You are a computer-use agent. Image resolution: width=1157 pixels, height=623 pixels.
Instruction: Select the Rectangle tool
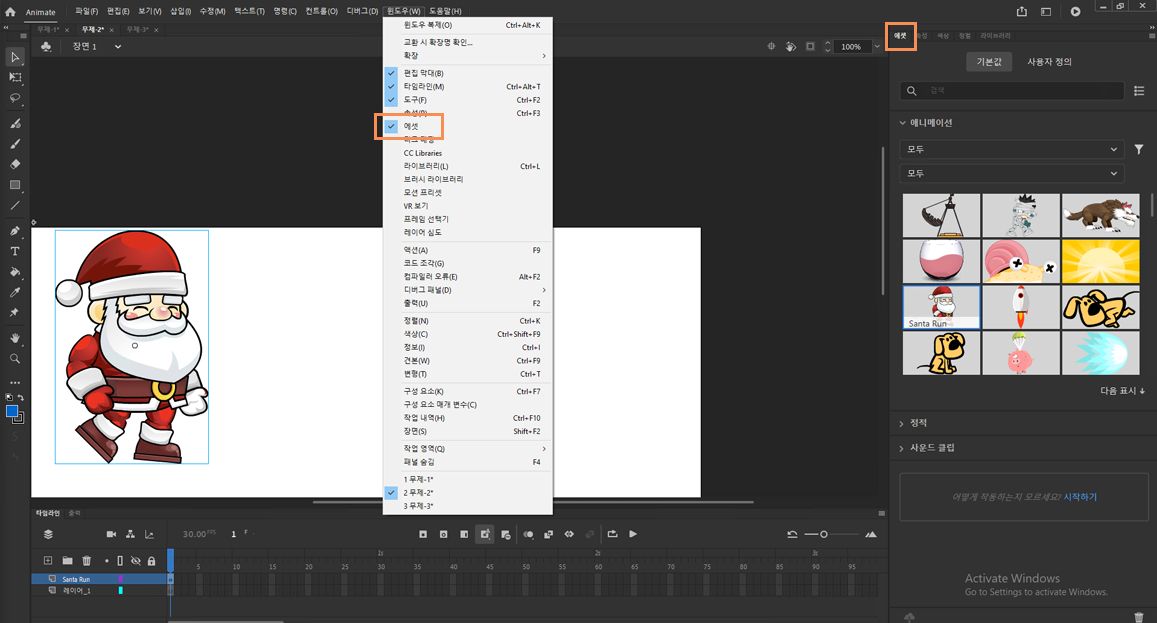pos(15,185)
